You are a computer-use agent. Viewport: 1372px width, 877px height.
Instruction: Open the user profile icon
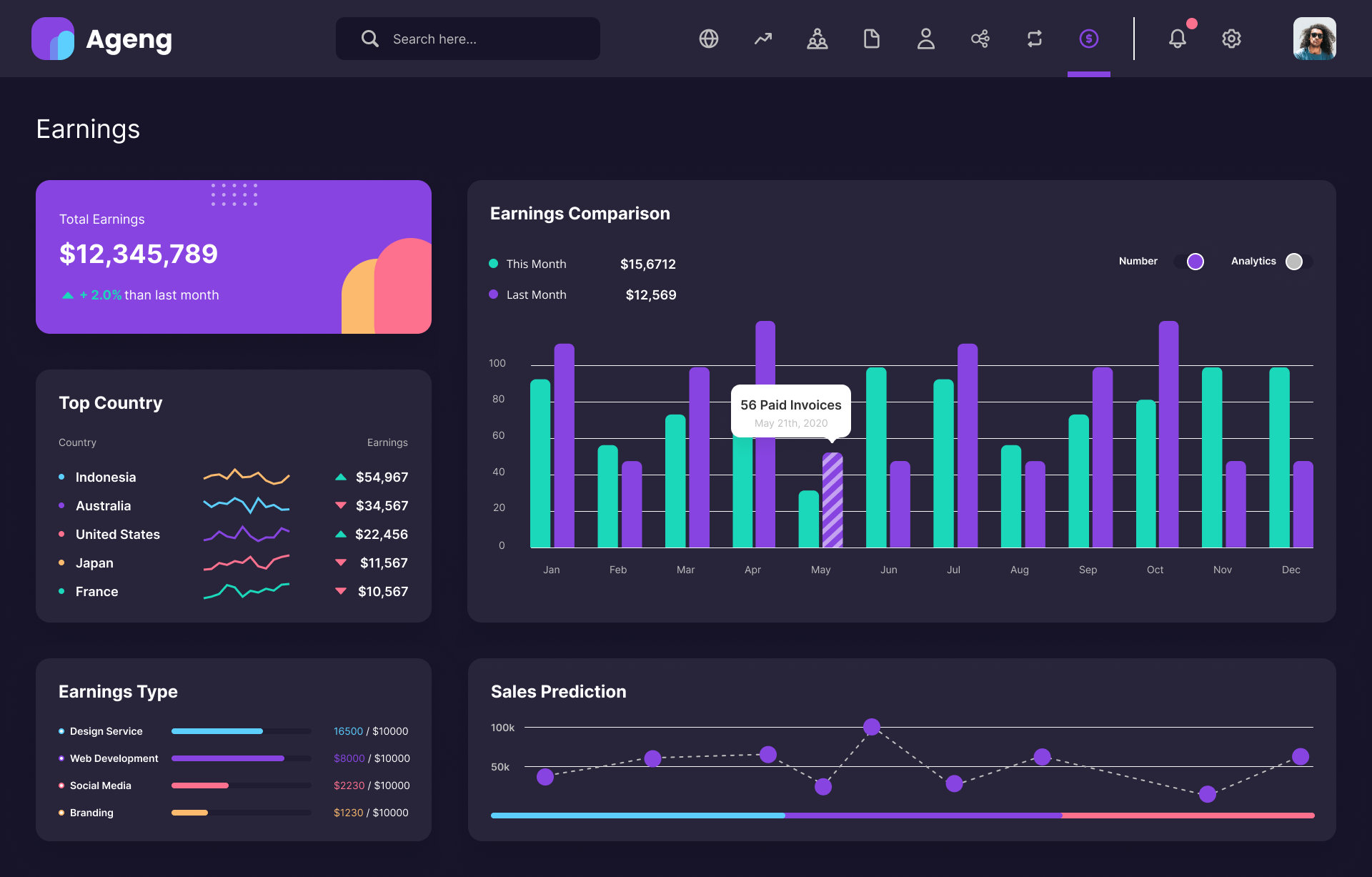pyautogui.click(x=925, y=39)
